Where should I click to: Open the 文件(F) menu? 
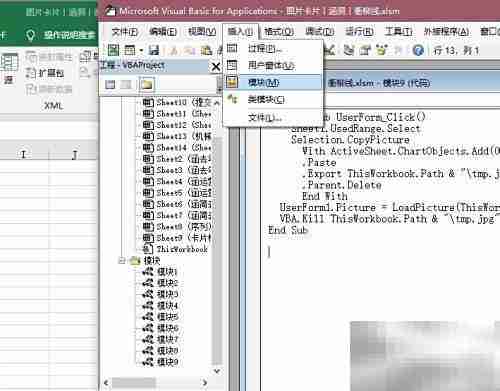point(125,32)
